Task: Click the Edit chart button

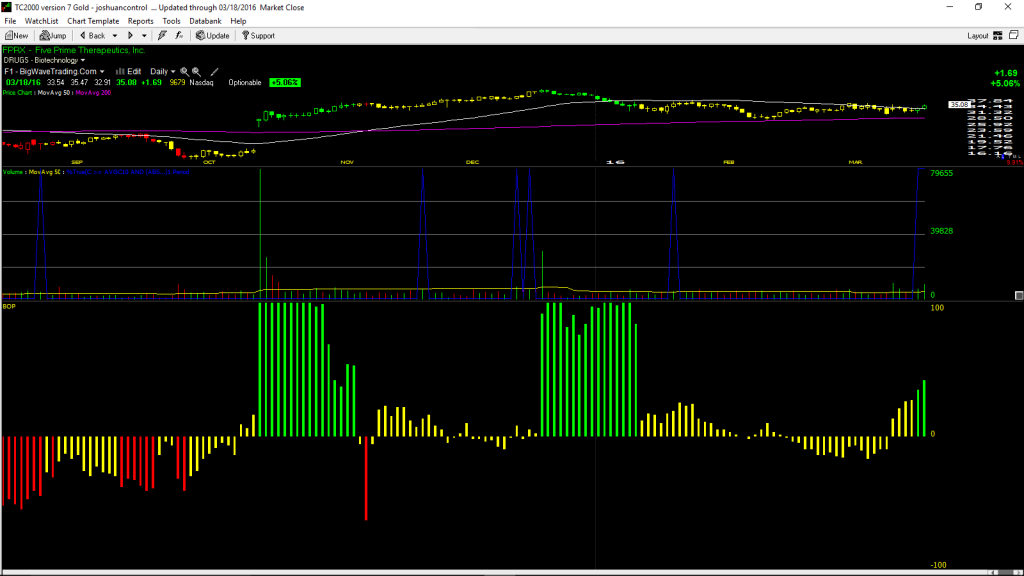Action: [129, 71]
